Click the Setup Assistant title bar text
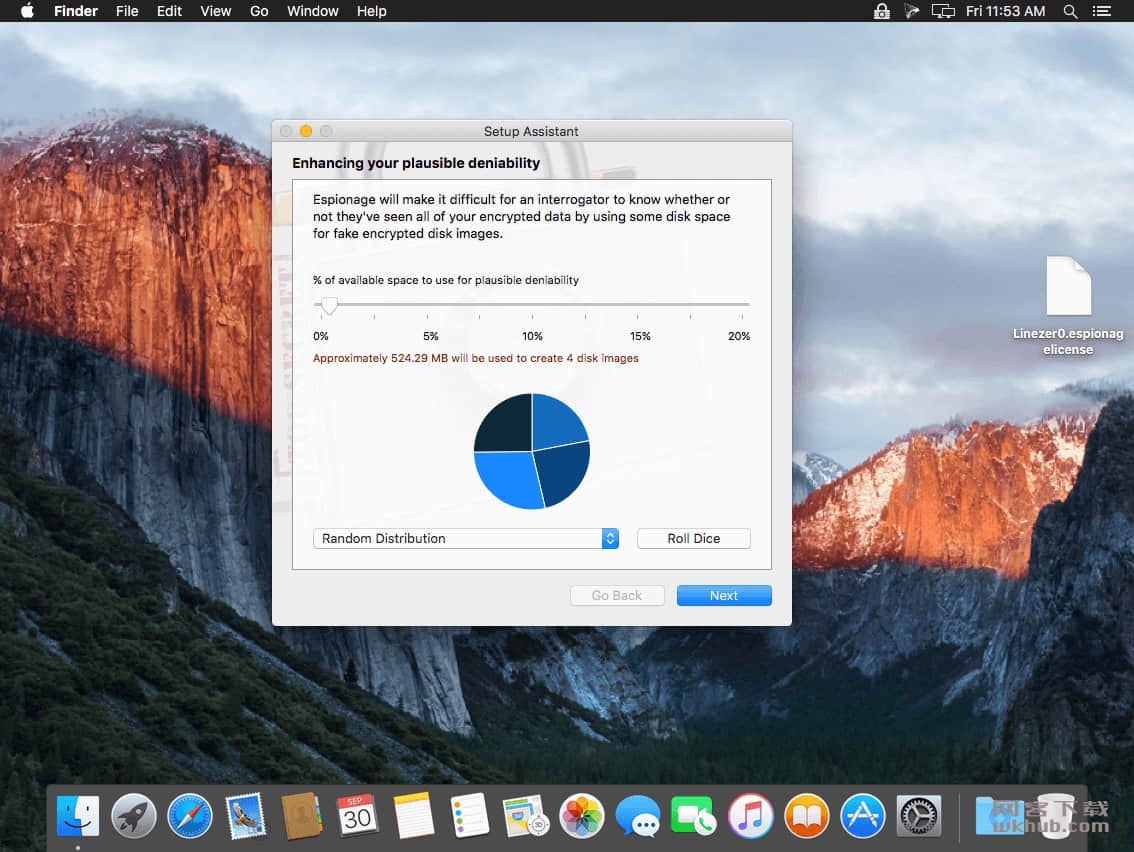The height and width of the screenshot is (852, 1134). (x=531, y=131)
